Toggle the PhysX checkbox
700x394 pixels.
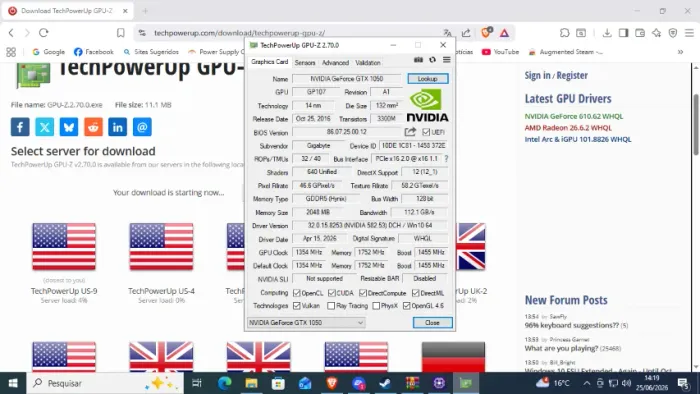(376, 306)
